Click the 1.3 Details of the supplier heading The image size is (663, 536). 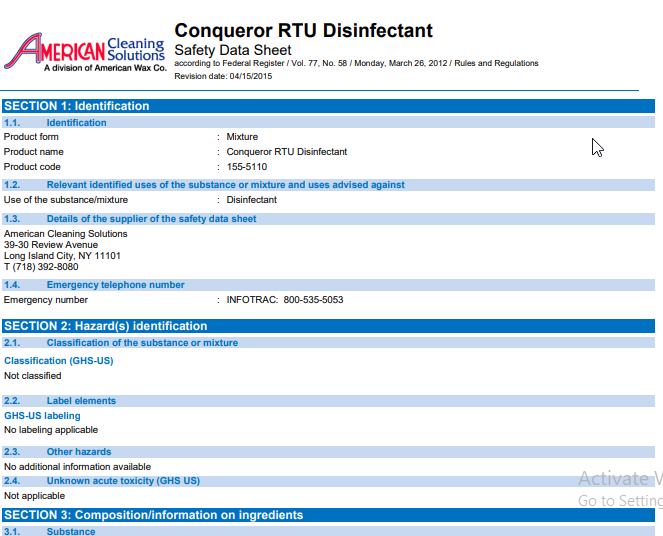click(151, 219)
